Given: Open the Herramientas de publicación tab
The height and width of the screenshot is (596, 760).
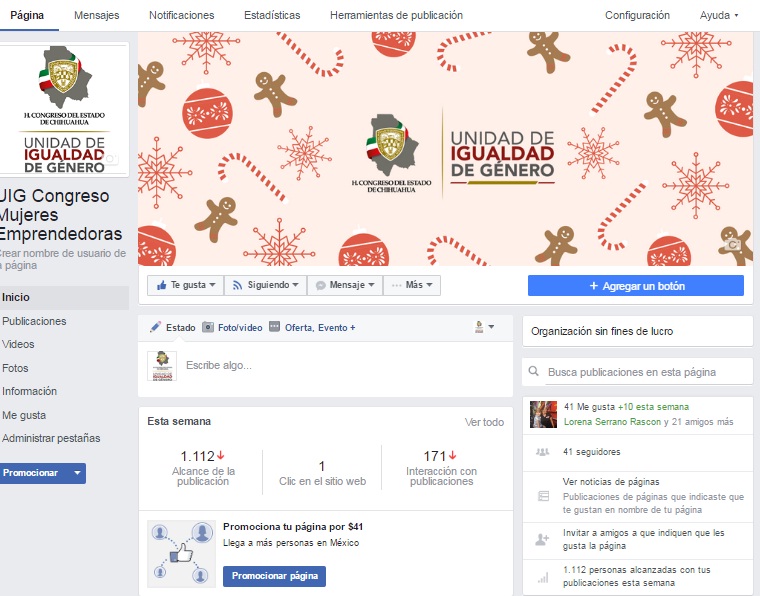Looking at the screenshot, I should point(396,15).
